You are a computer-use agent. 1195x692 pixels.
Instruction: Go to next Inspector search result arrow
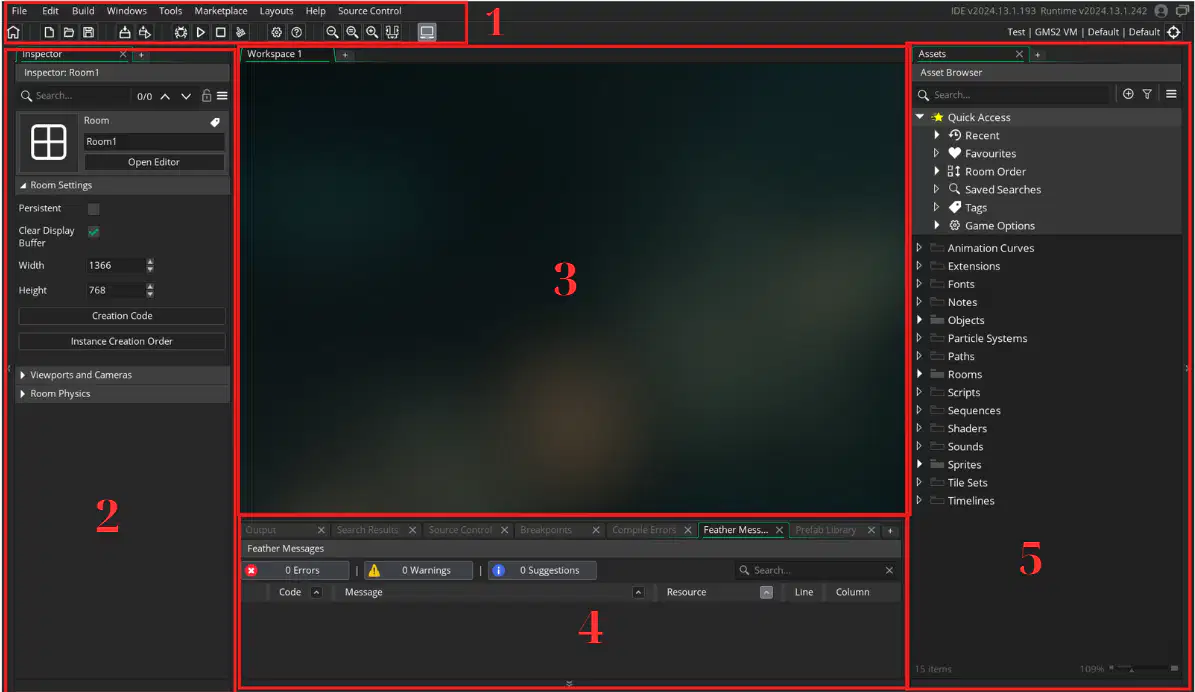(186, 96)
